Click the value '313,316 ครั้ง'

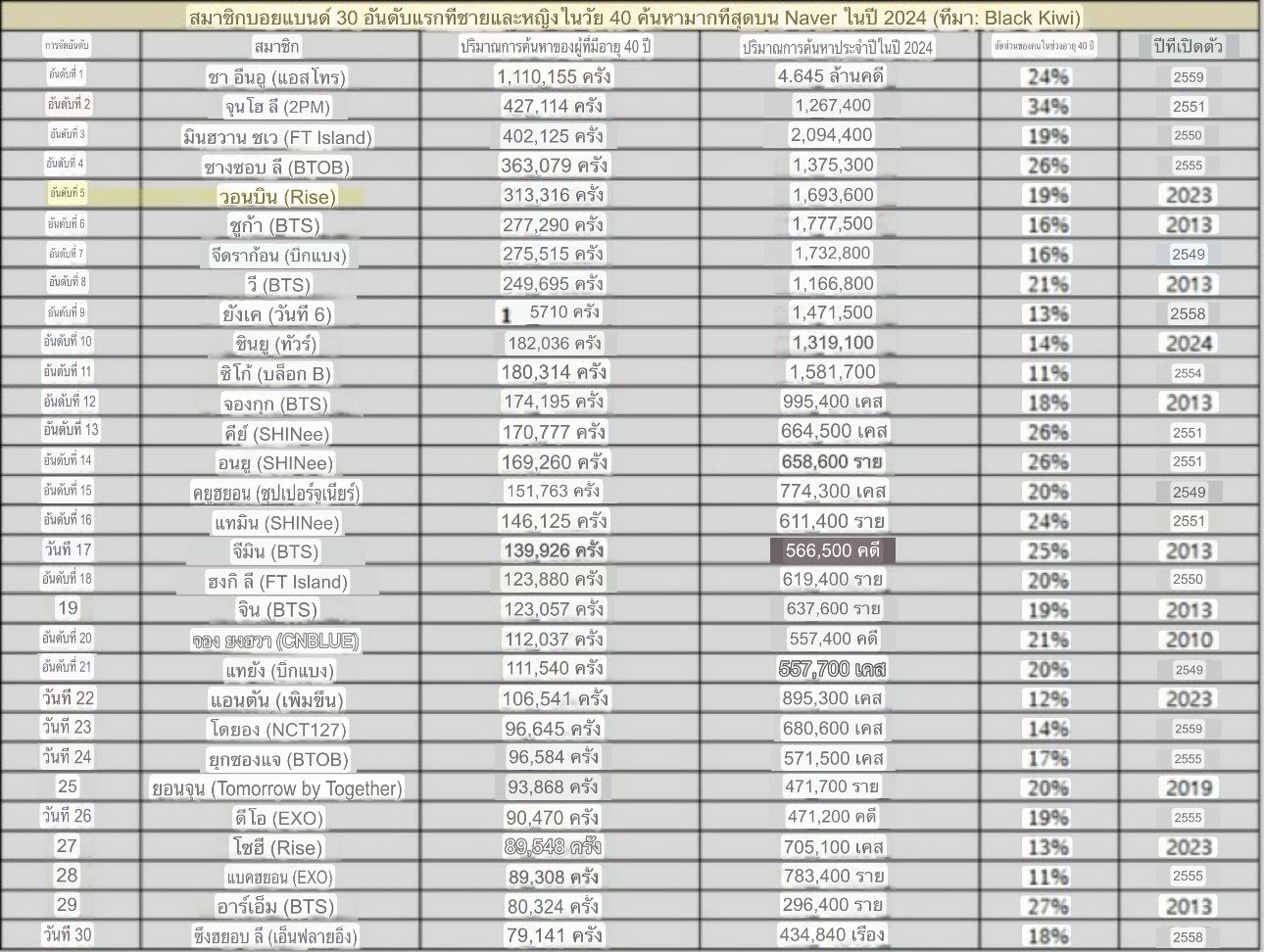pyautogui.click(x=554, y=195)
